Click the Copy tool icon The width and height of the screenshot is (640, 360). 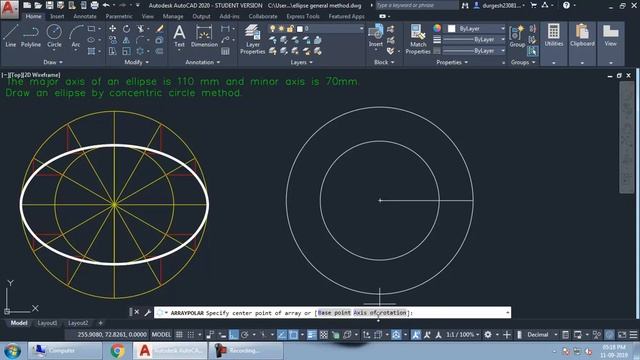pyautogui.click(x=112, y=40)
